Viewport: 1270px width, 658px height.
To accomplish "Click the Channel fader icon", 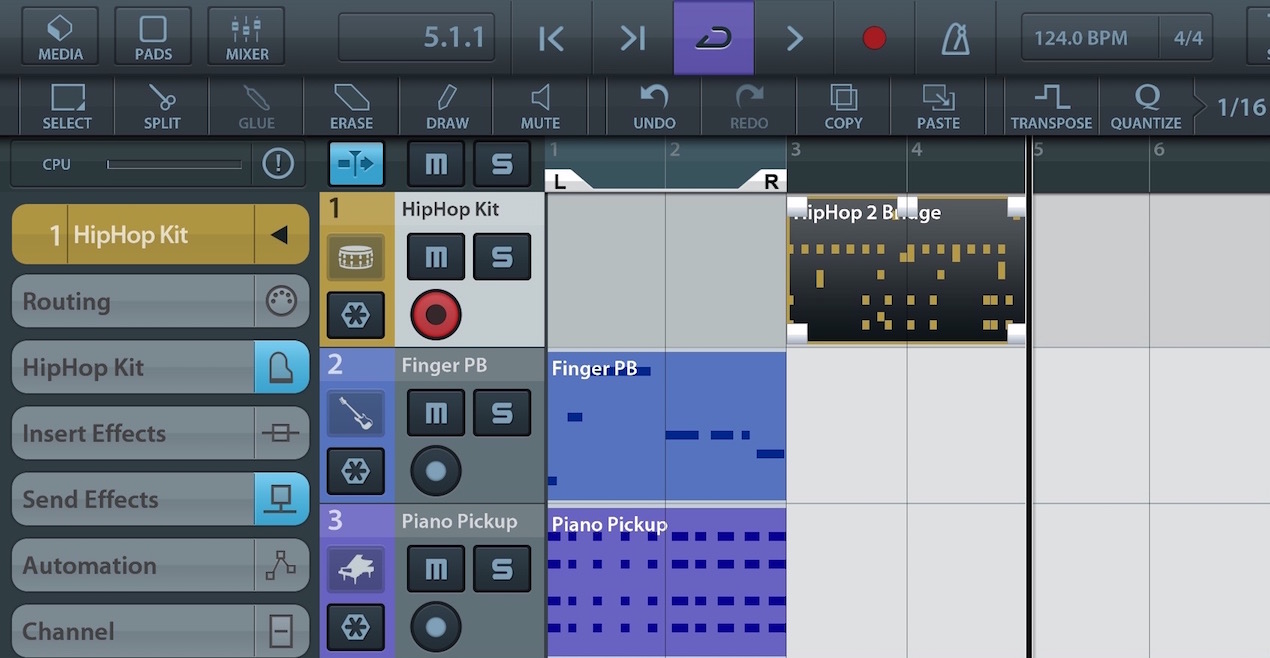I will 281,631.
